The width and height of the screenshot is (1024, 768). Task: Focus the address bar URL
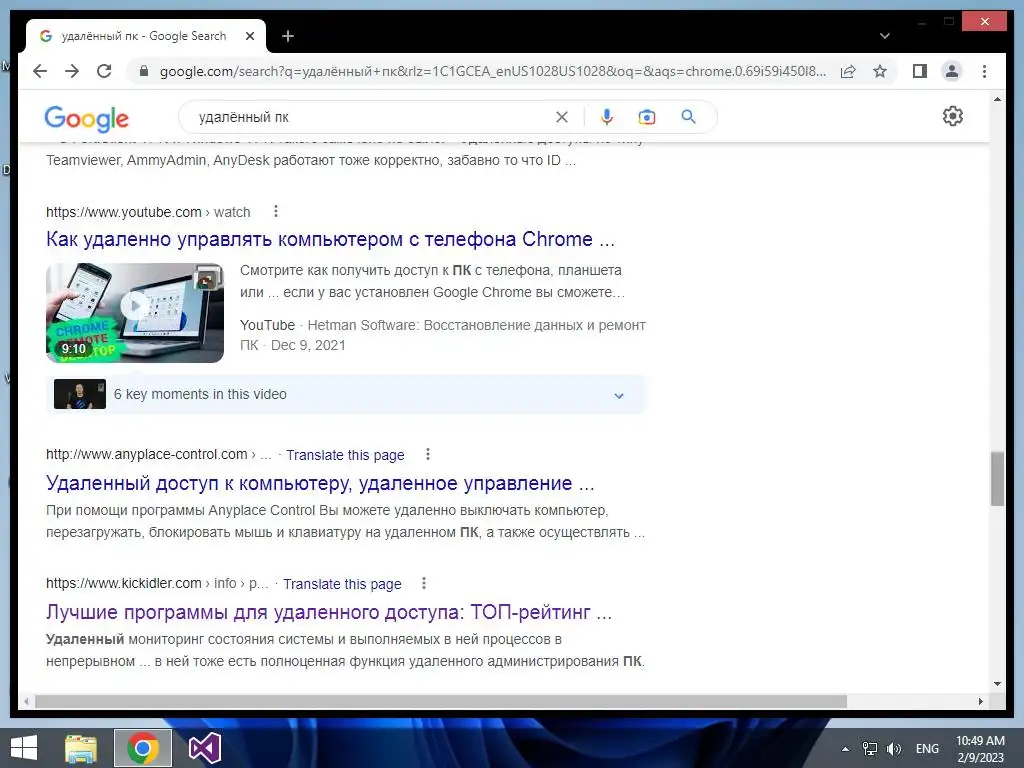coord(493,71)
